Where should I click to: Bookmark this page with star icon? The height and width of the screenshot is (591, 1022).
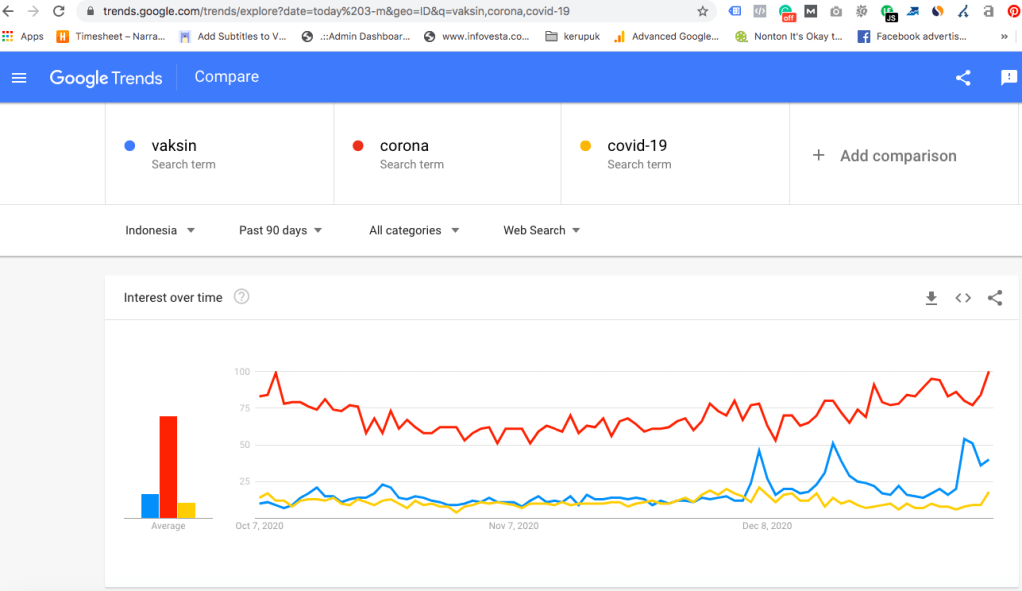click(702, 12)
